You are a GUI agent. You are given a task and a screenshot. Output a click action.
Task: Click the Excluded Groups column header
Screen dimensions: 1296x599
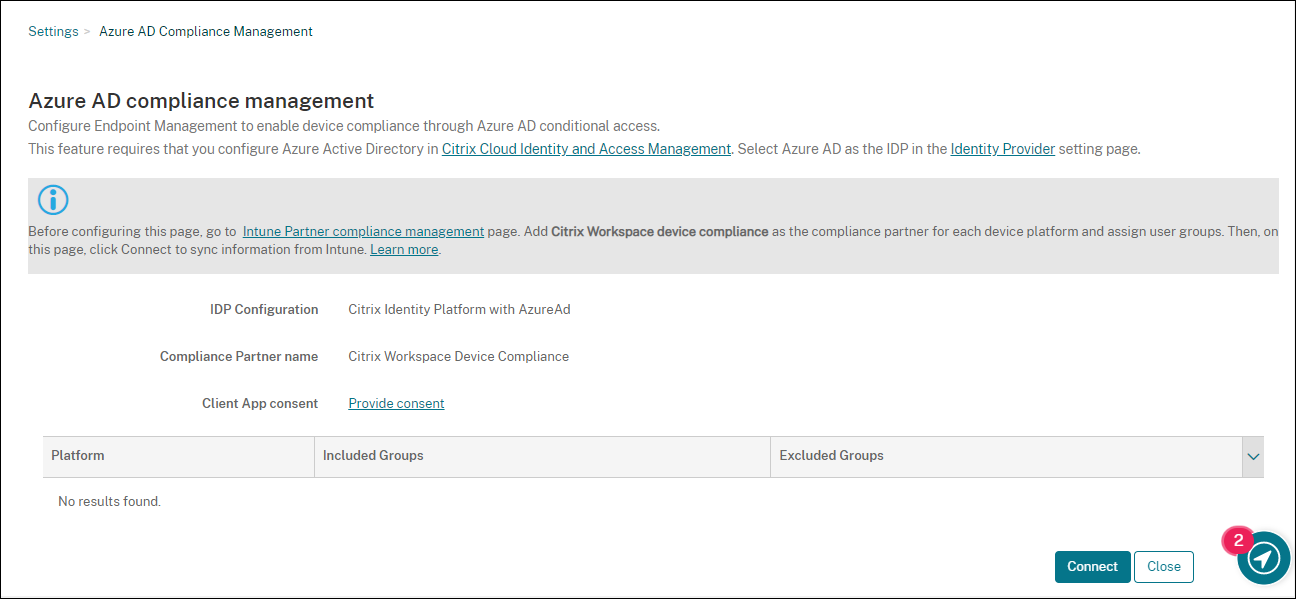(x=831, y=456)
